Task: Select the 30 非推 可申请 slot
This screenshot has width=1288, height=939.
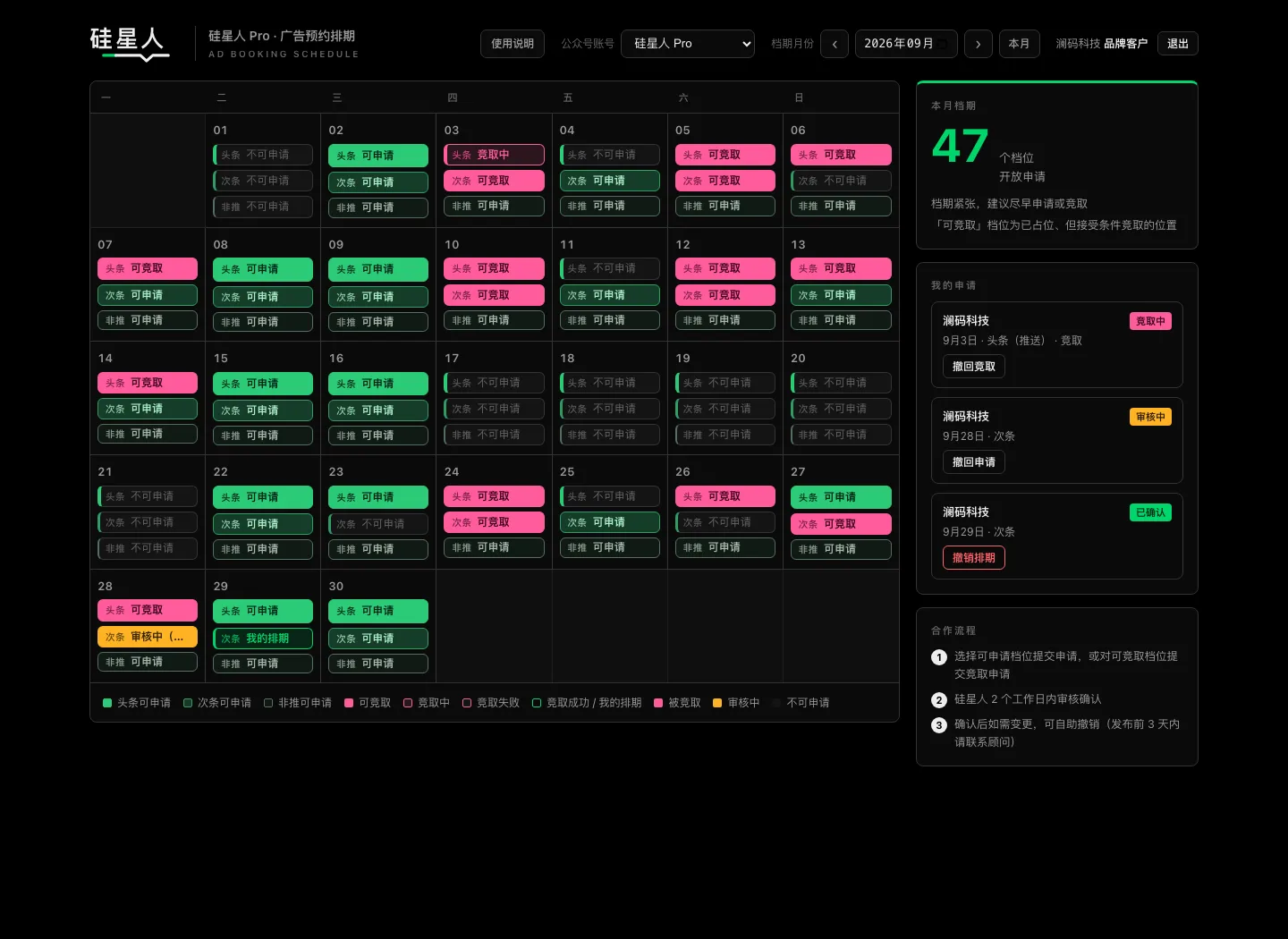Action: [378, 664]
